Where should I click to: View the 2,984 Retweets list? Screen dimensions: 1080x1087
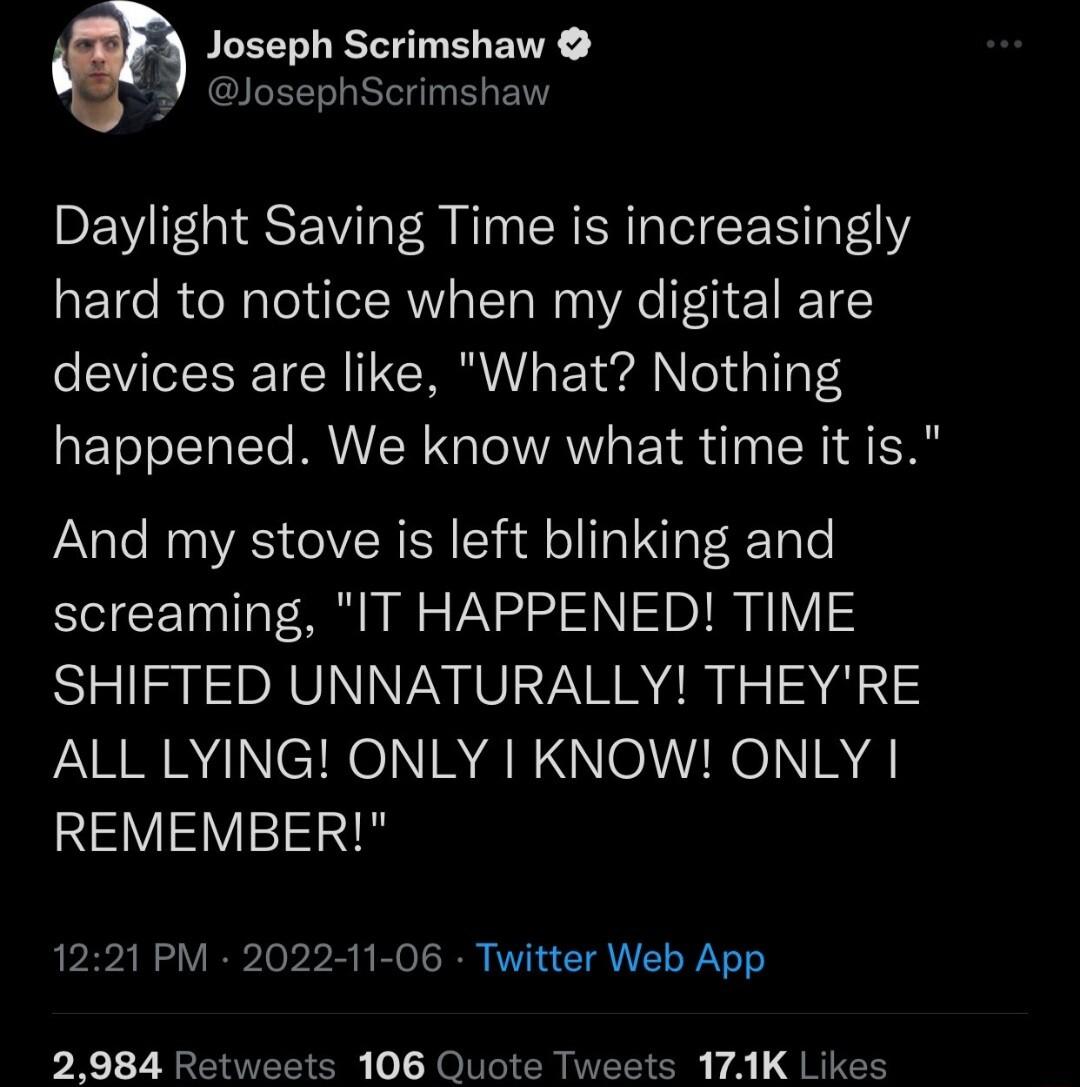(193, 1066)
